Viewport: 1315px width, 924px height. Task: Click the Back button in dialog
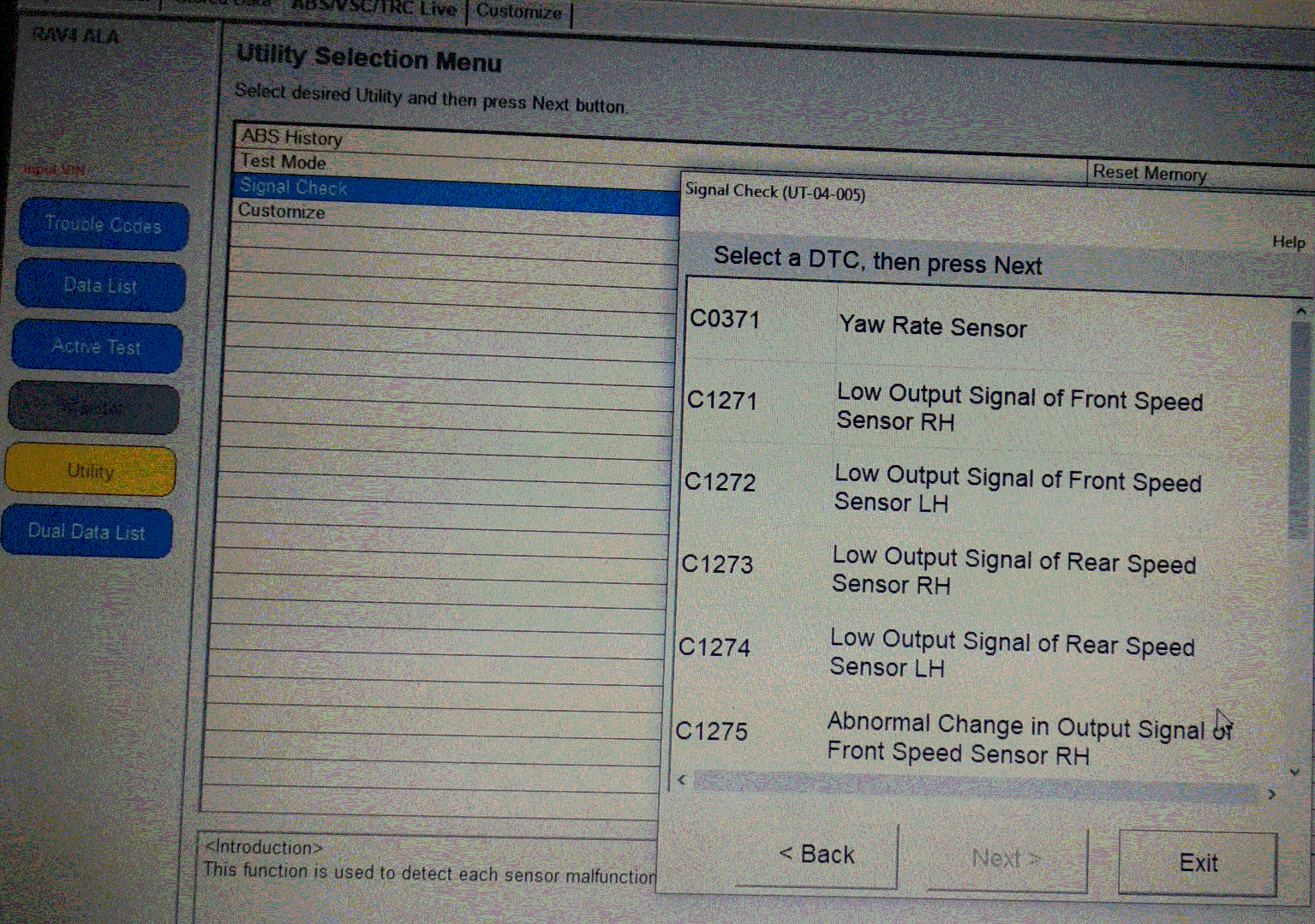click(x=817, y=854)
